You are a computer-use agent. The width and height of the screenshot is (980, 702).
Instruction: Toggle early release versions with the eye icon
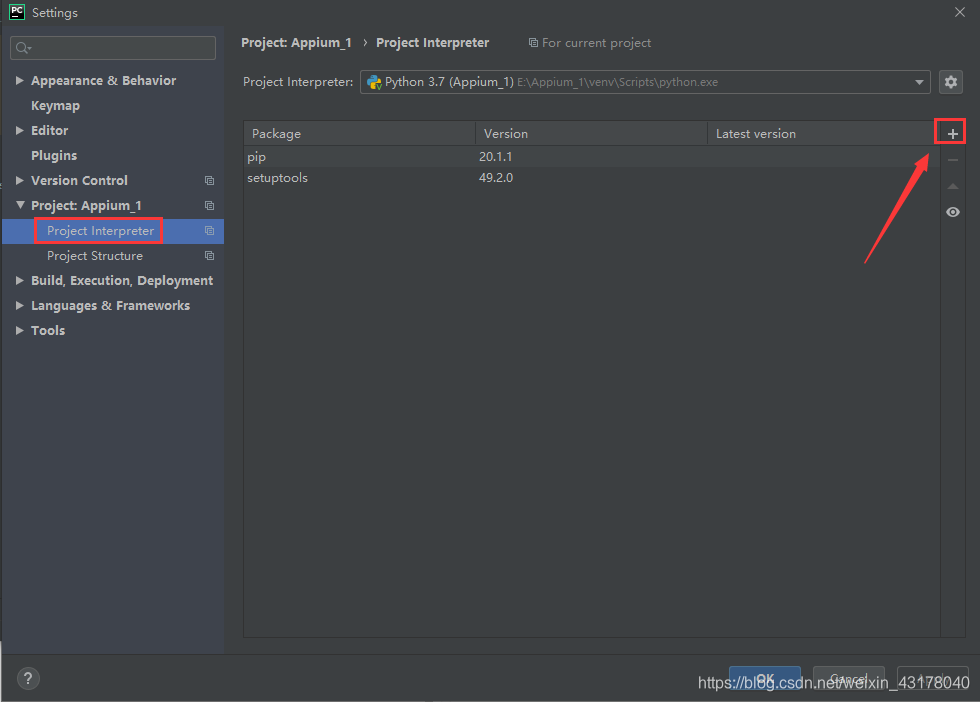[x=951, y=212]
